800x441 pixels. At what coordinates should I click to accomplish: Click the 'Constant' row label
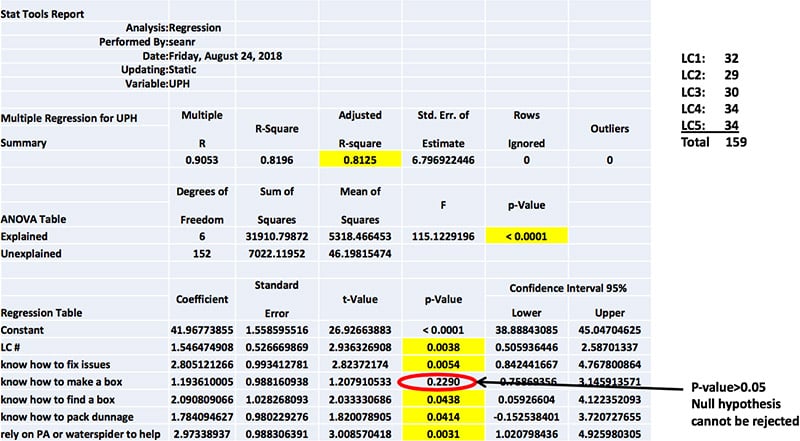pyautogui.click(x=22, y=330)
